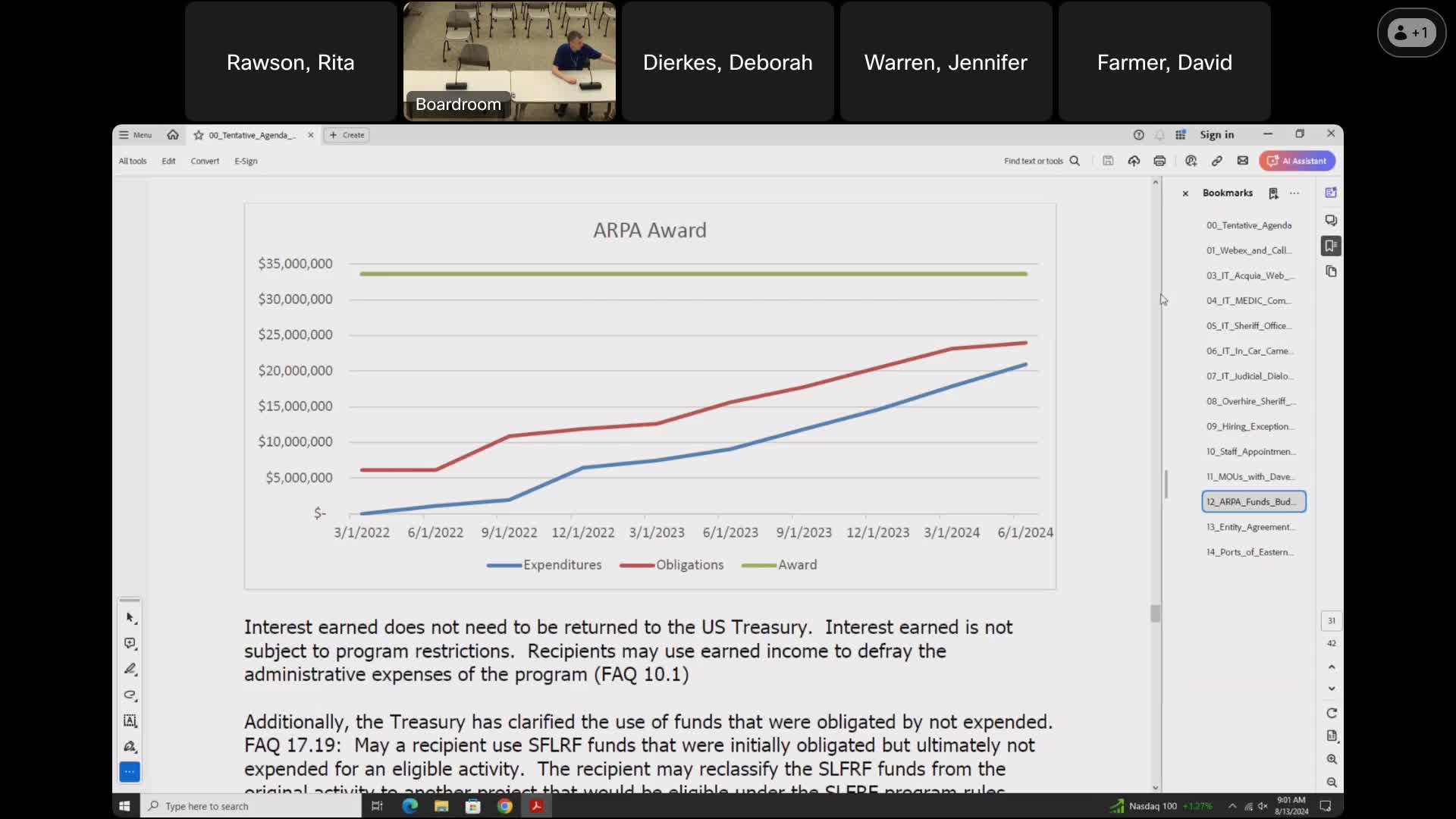Viewport: 1456px width, 819px height.
Task: Select the Fill and sign tool
Action: pos(130,746)
